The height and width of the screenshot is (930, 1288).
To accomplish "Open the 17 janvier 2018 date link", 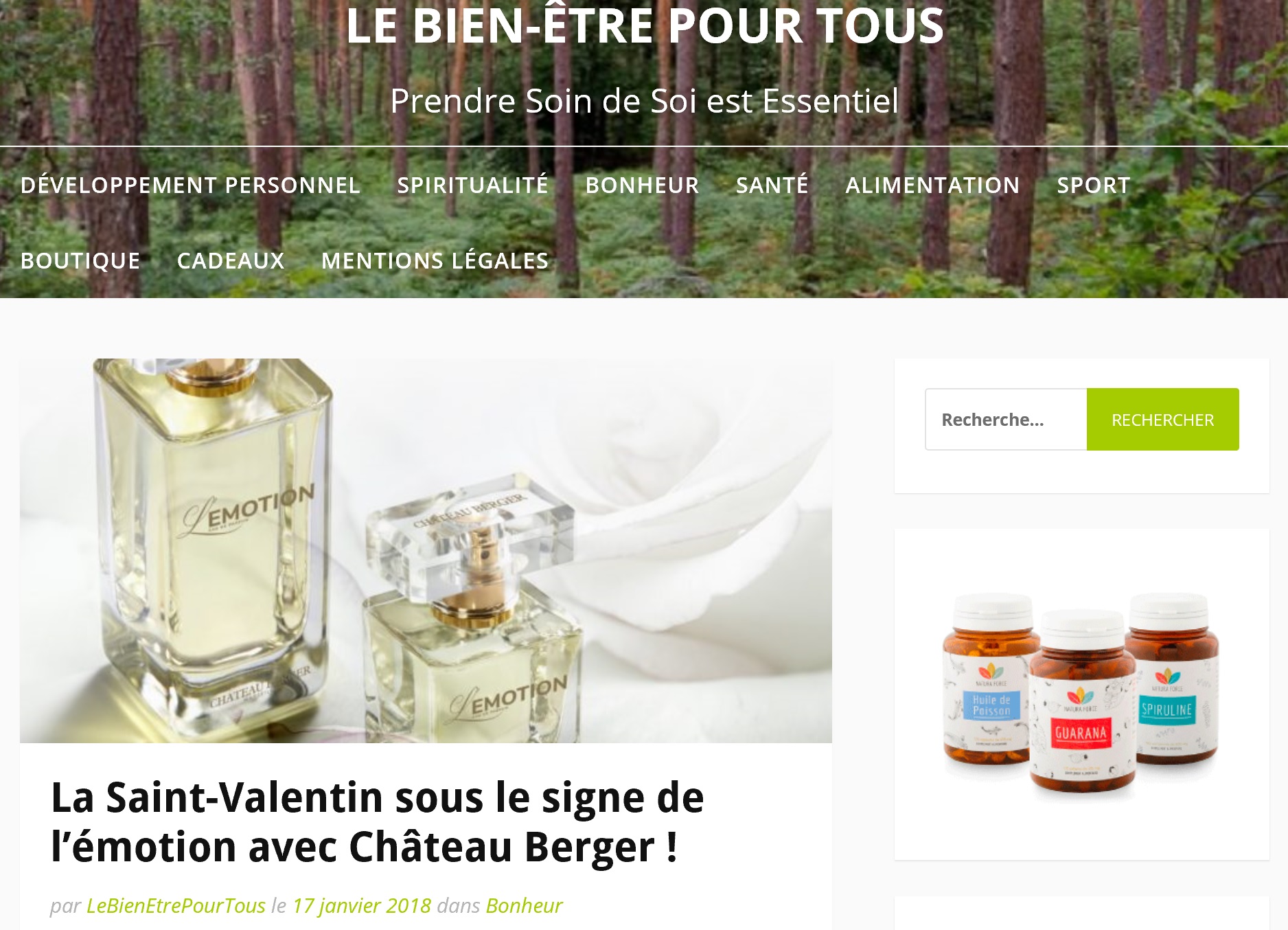I will (362, 905).
